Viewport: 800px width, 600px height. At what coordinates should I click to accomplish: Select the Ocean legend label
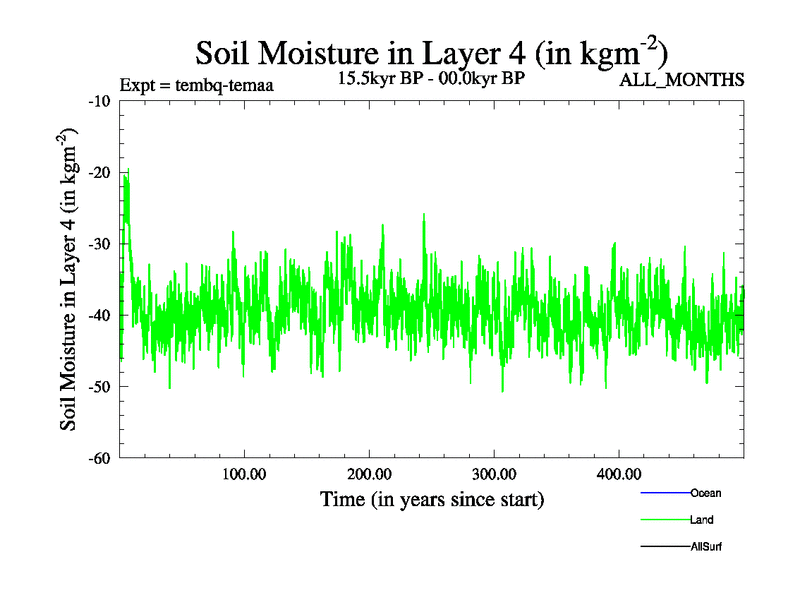tap(705, 493)
